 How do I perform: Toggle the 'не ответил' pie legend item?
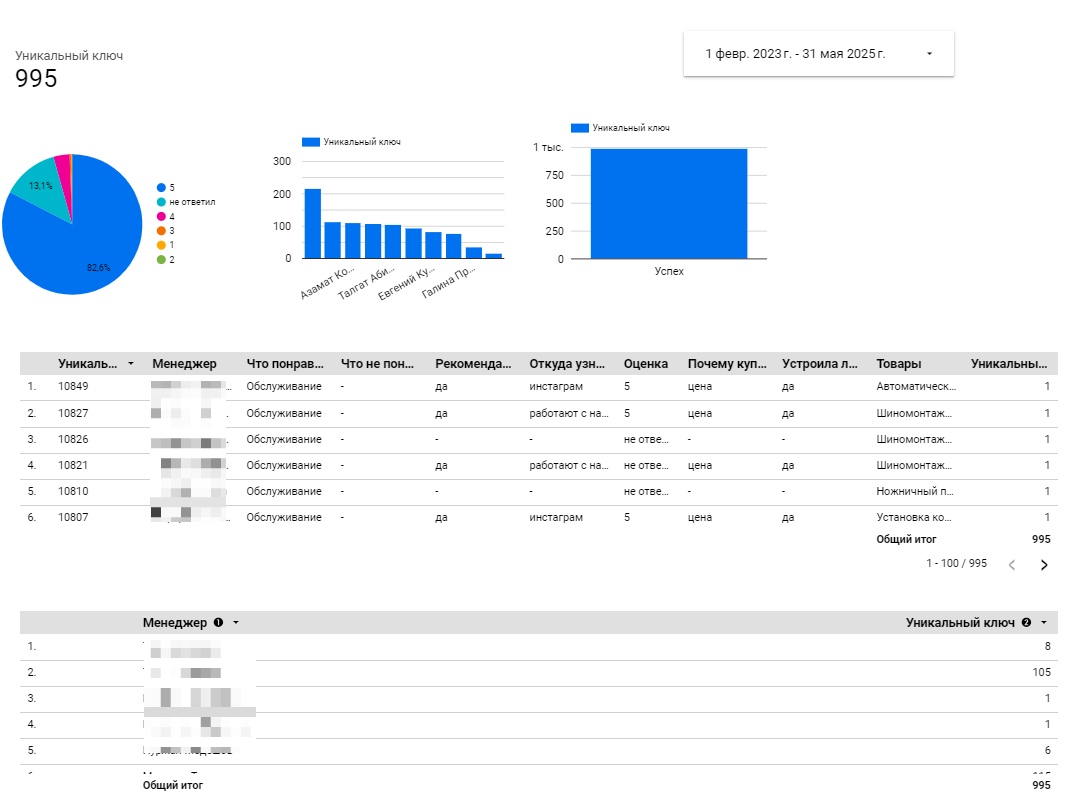(192, 202)
